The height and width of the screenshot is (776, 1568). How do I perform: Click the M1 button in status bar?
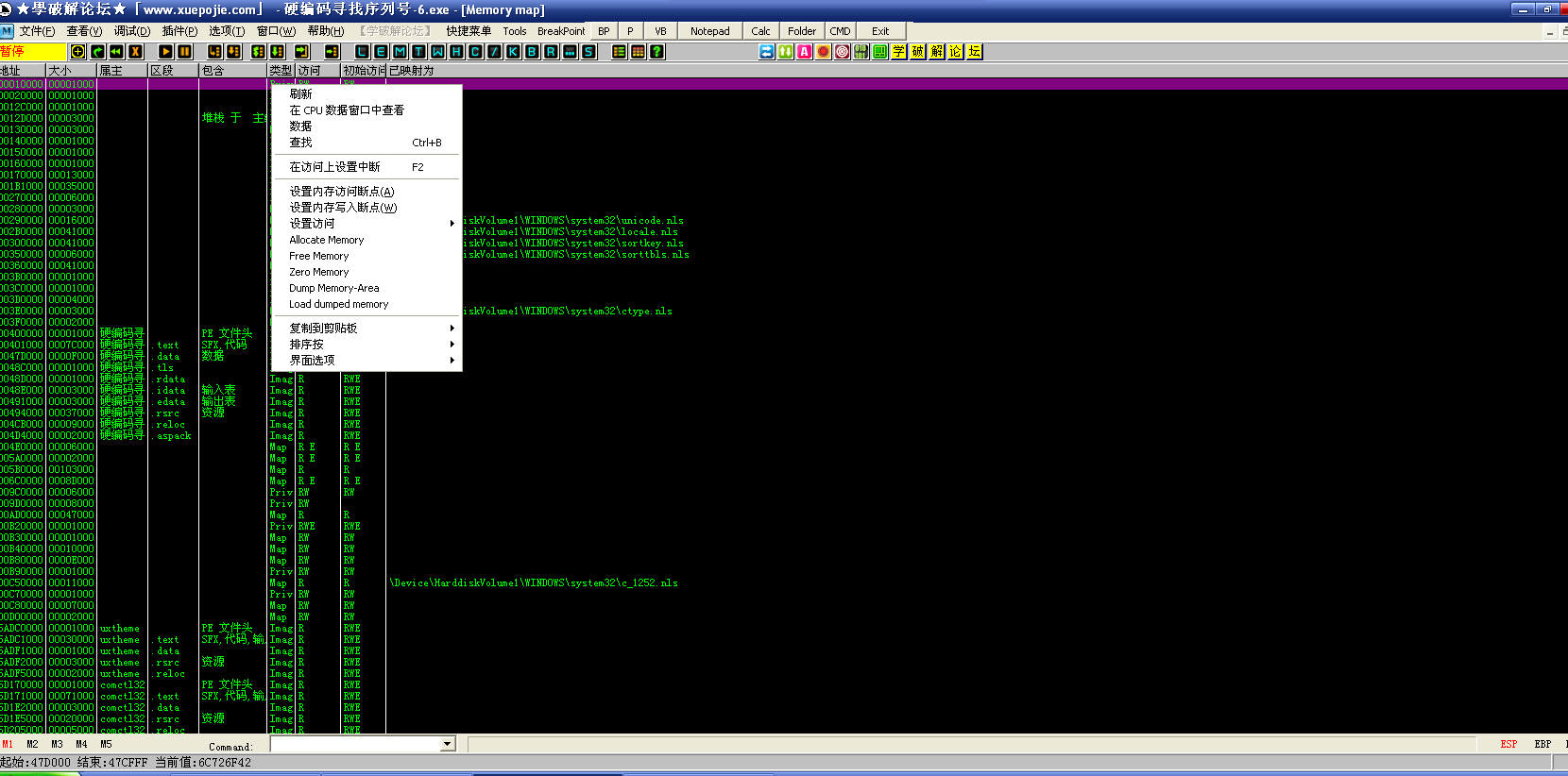tap(8, 744)
